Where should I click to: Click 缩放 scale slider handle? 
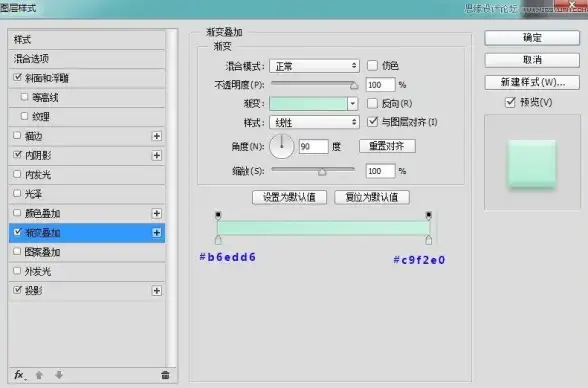pyautogui.click(x=322, y=172)
